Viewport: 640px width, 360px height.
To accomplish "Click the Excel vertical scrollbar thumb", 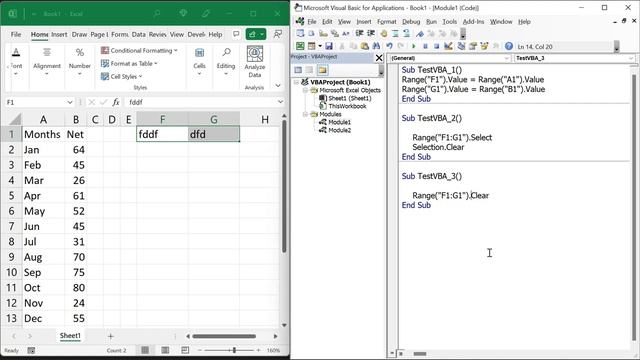I will coord(284,186).
